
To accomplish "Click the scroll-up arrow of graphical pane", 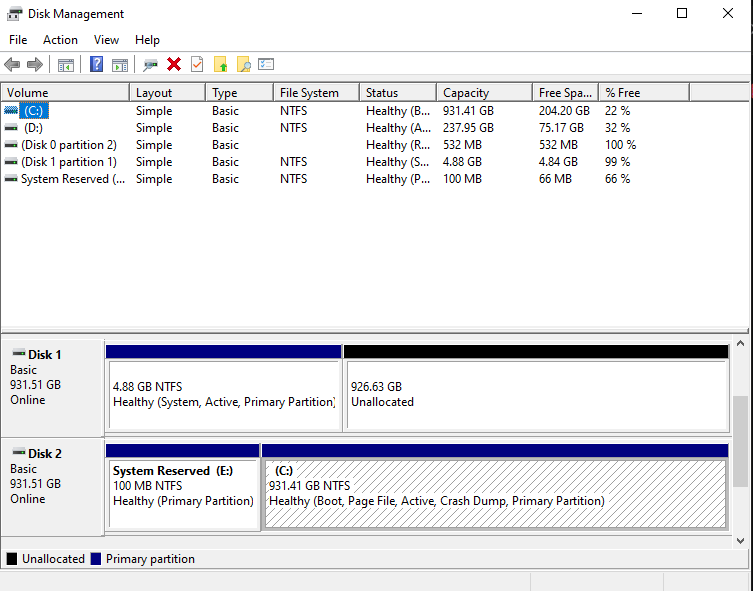I will [741, 344].
